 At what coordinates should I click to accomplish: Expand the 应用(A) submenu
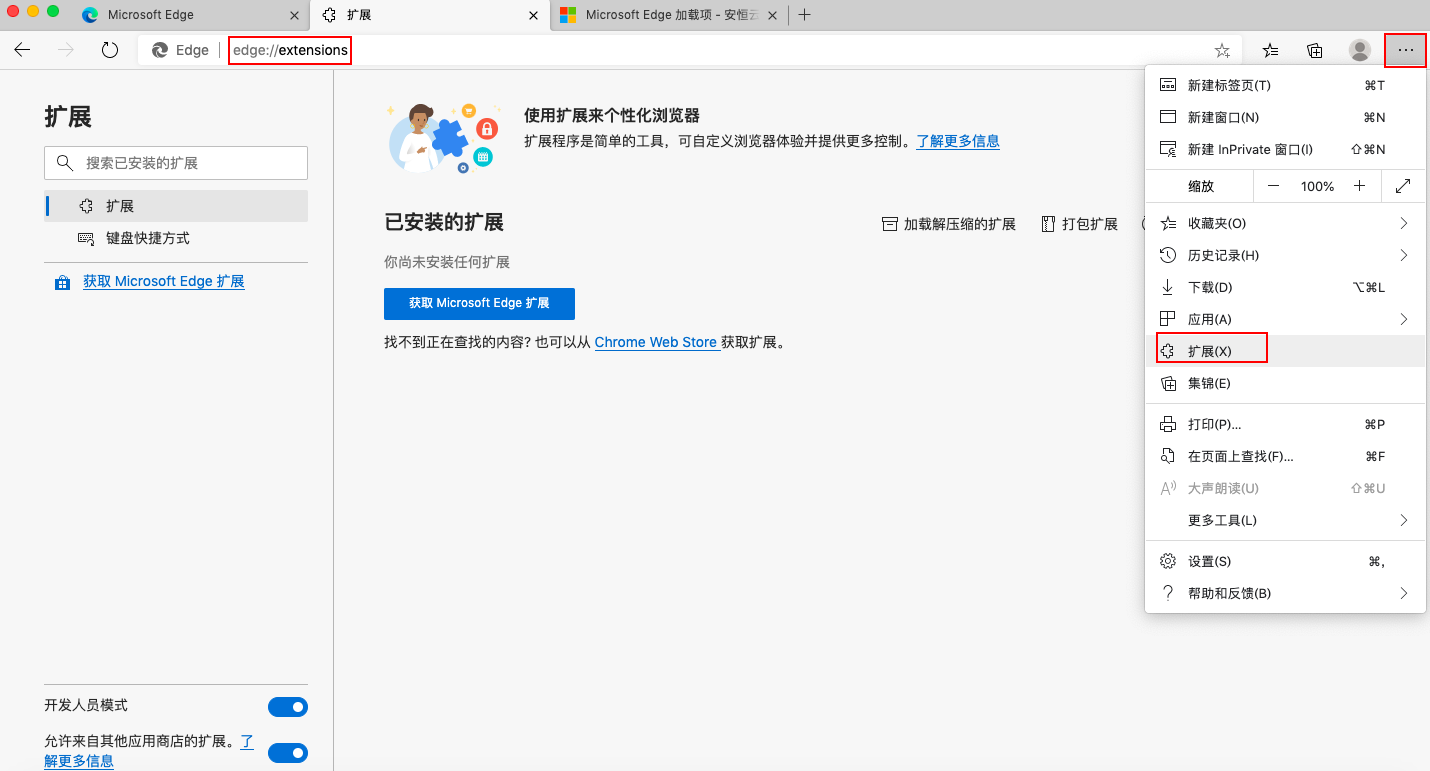click(x=1285, y=320)
